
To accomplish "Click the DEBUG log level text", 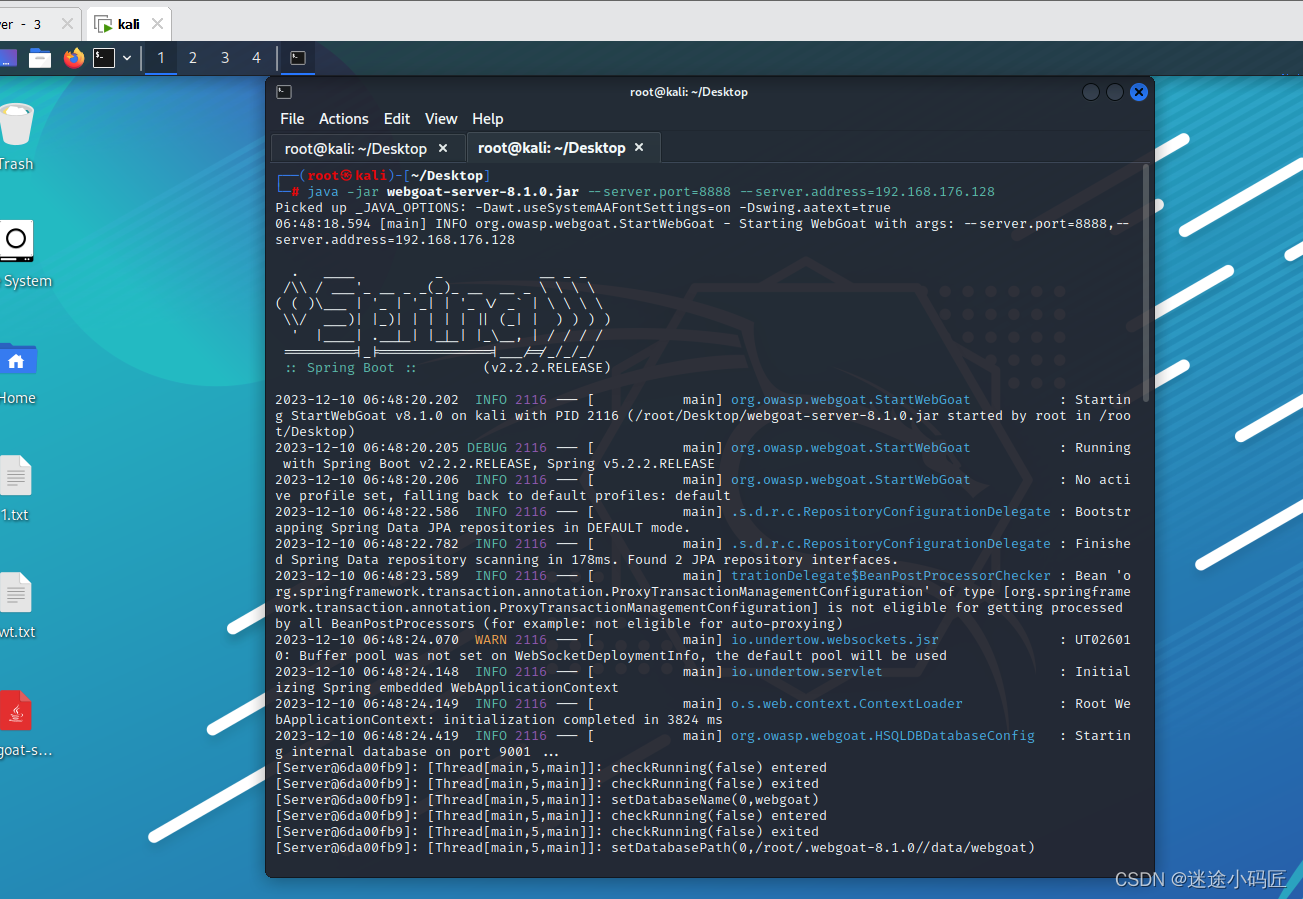I will pos(487,448).
